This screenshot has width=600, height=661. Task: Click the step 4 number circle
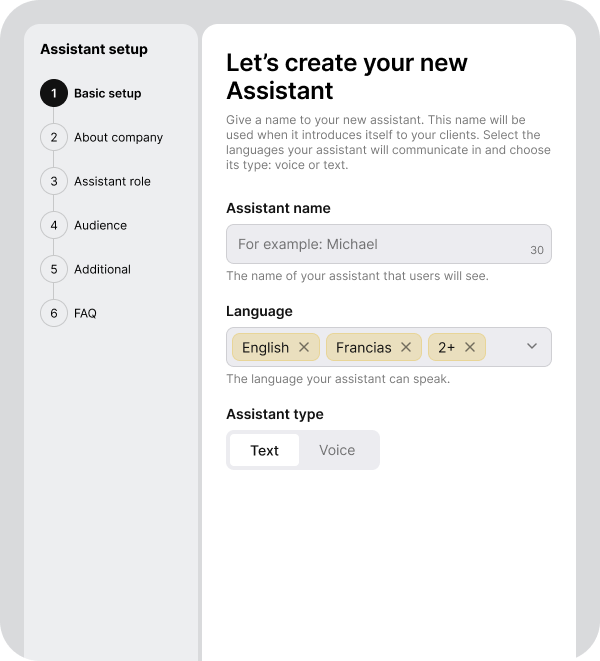(54, 225)
